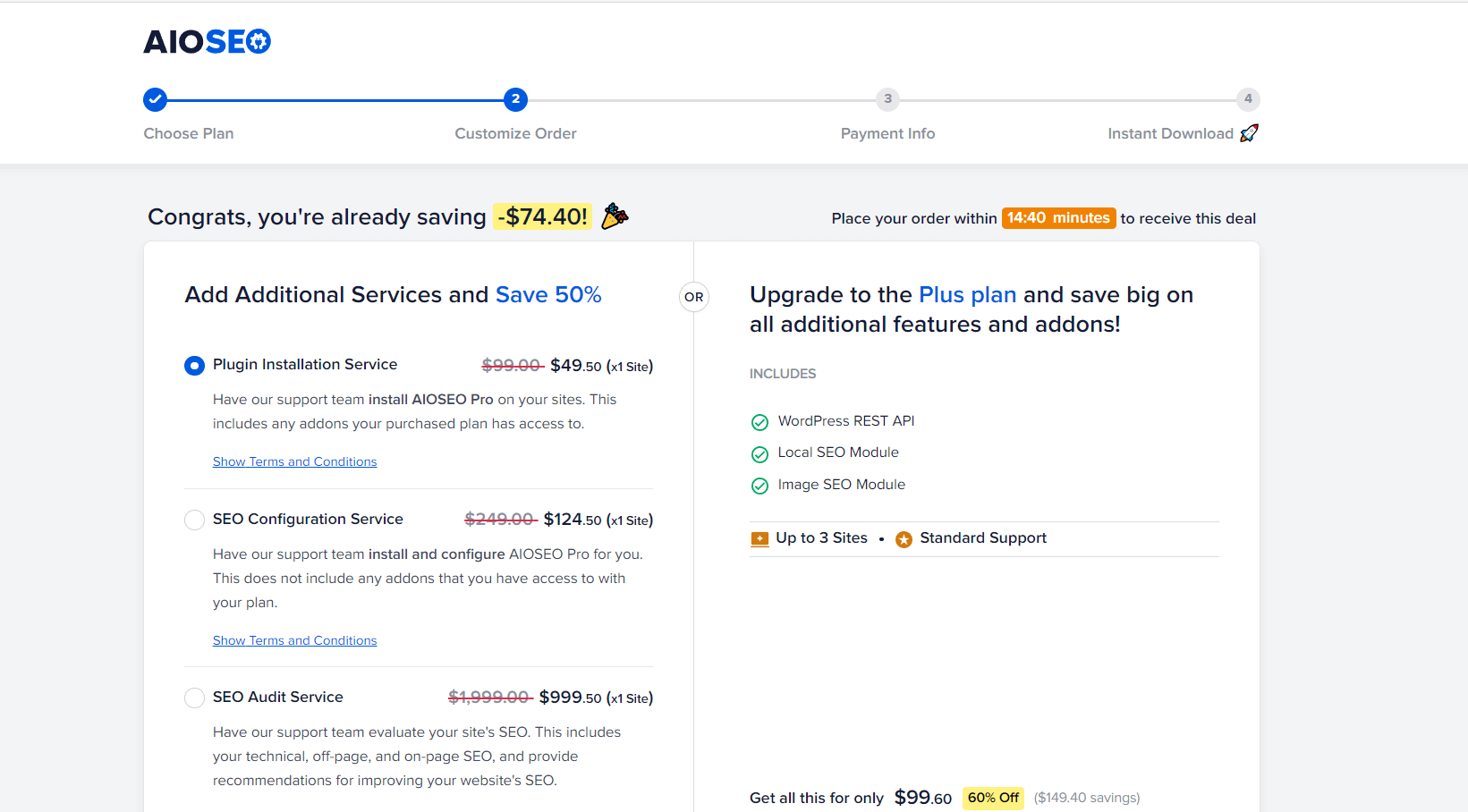Viewport: 1468px width, 812px height.
Task: Click the completed checkmark on the Choose Plan step
Action: click(155, 99)
